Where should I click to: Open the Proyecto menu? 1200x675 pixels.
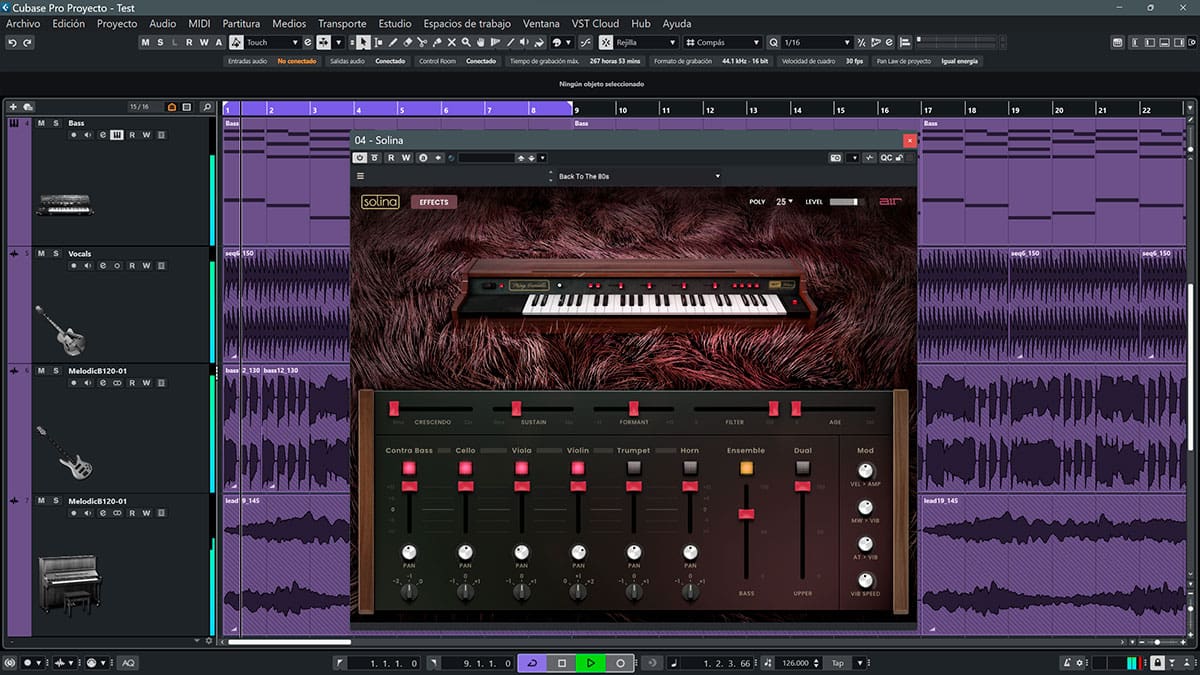(x=117, y=23)
